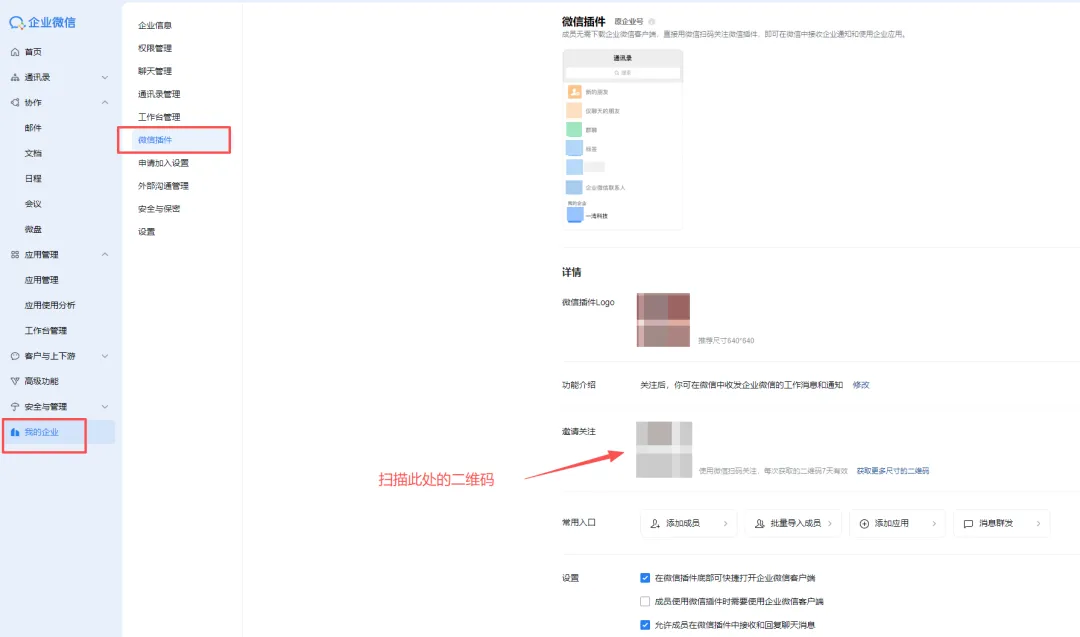
Task: Uncheck 在微信插件底部可快捷打开企业微信客户端
Action: [x=645, y=577]
